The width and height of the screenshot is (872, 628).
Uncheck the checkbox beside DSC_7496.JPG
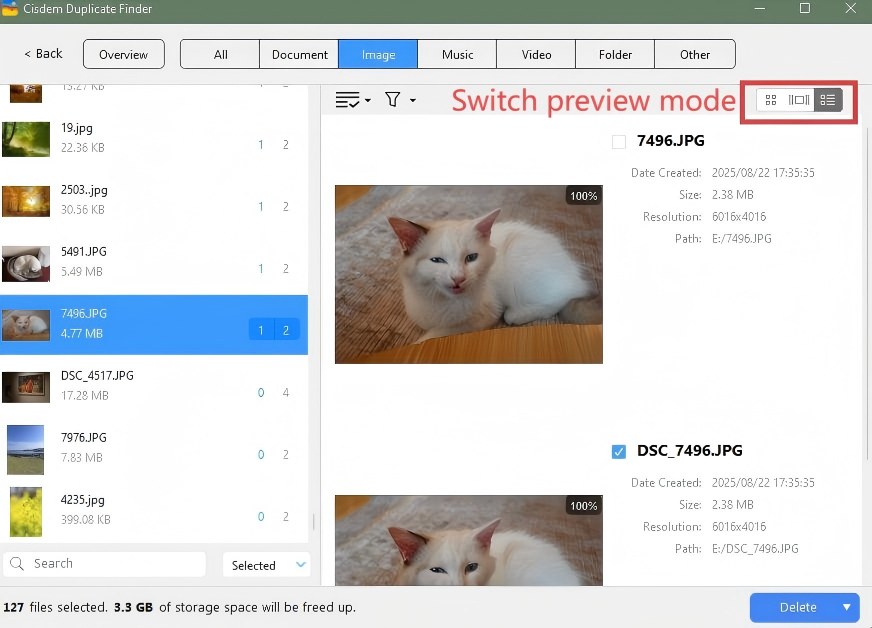click(618, 451)
